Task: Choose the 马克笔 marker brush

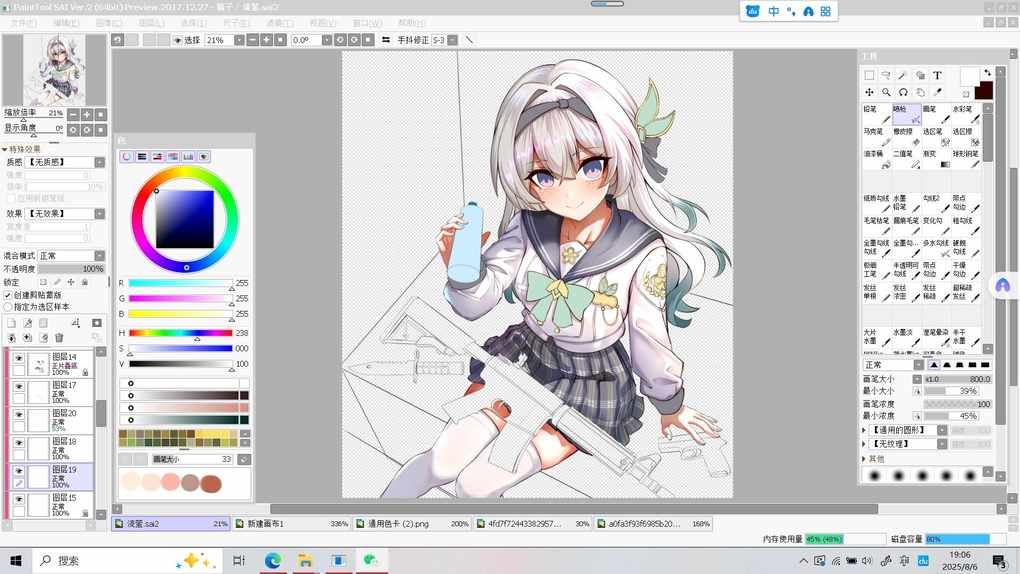Action: pyautogui.click(x=877, y=137)
